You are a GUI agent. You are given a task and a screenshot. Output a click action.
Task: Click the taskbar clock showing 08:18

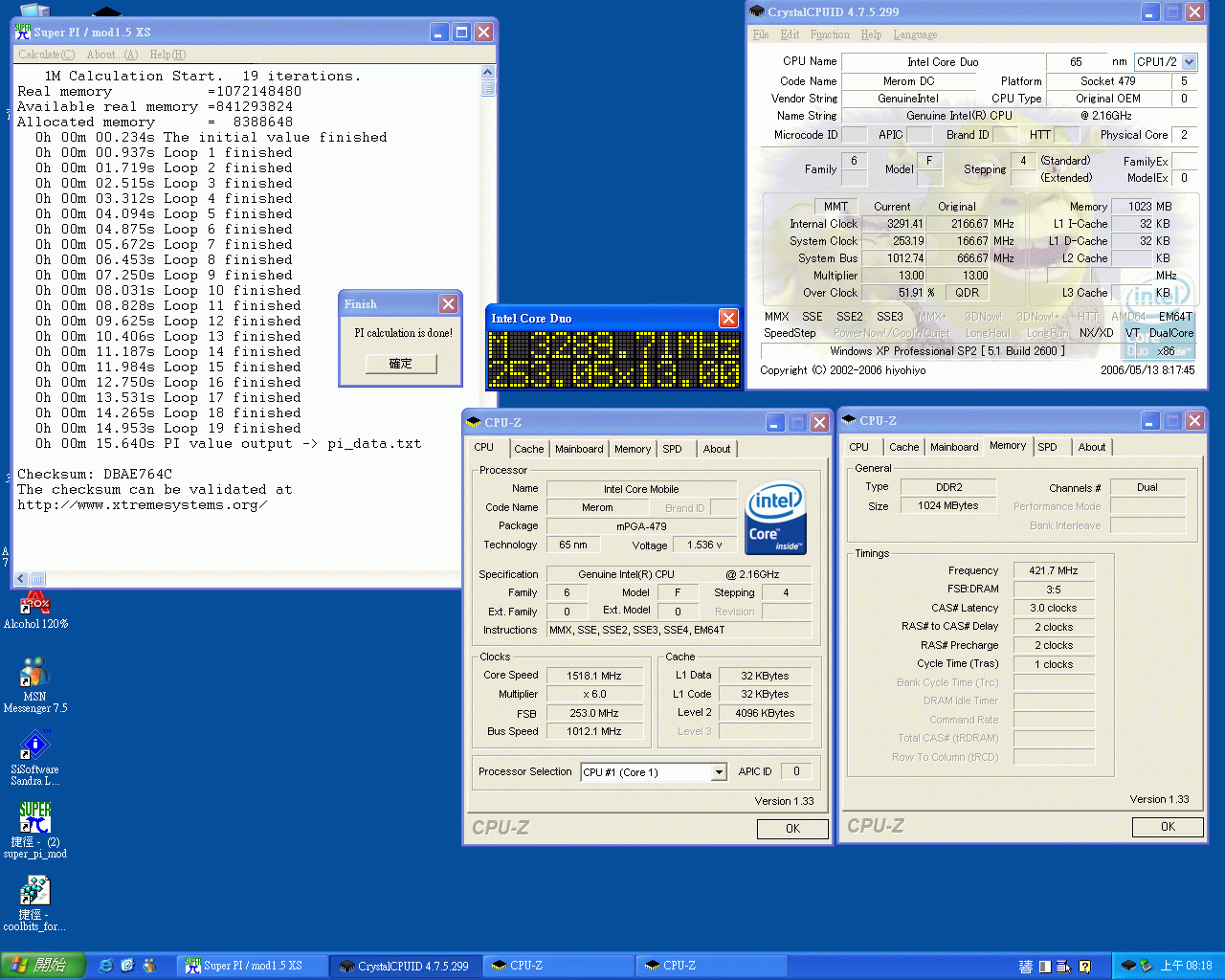pos(1186,966)
